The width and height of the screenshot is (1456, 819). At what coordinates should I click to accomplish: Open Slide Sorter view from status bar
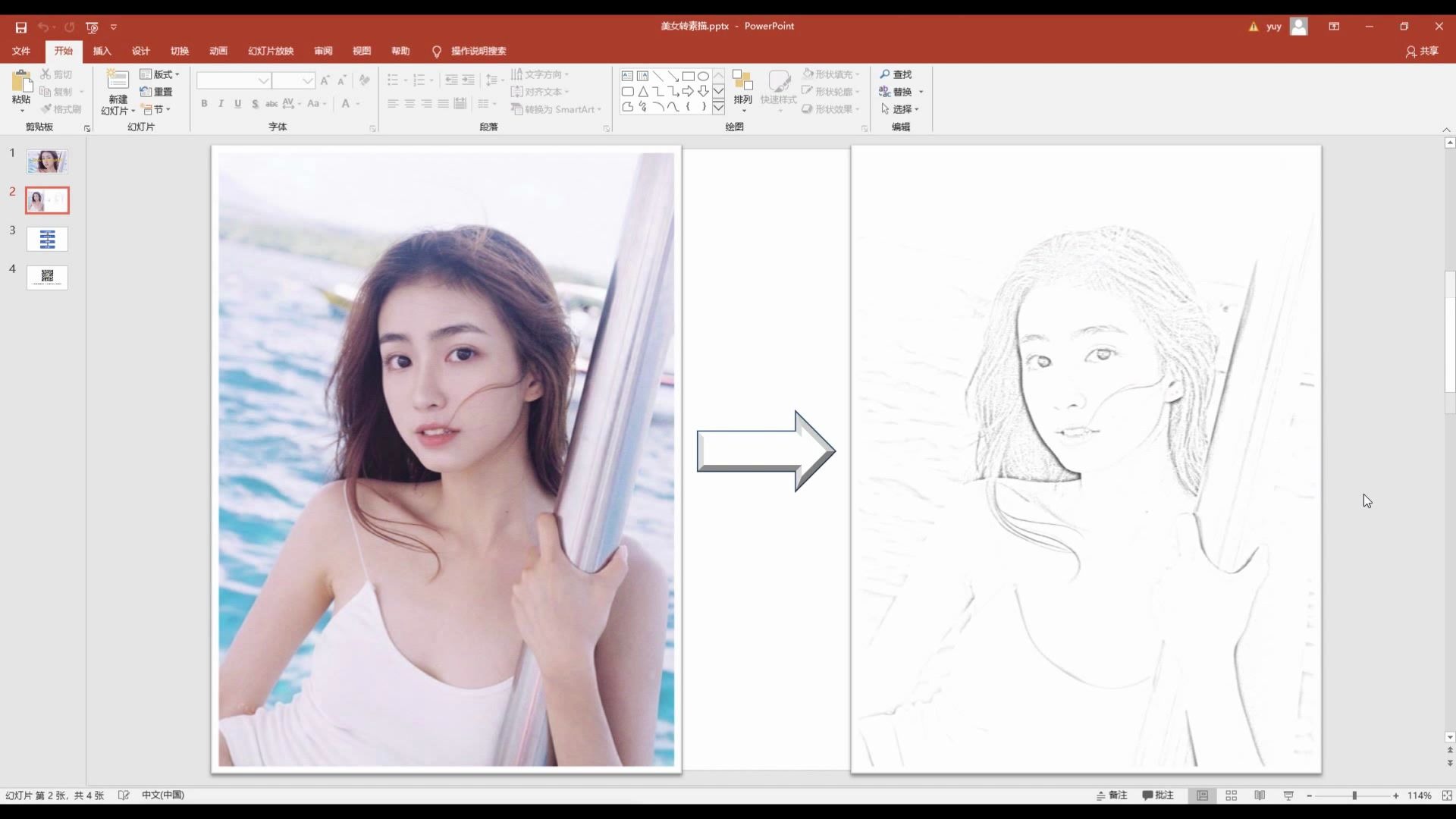(1231, 795)
